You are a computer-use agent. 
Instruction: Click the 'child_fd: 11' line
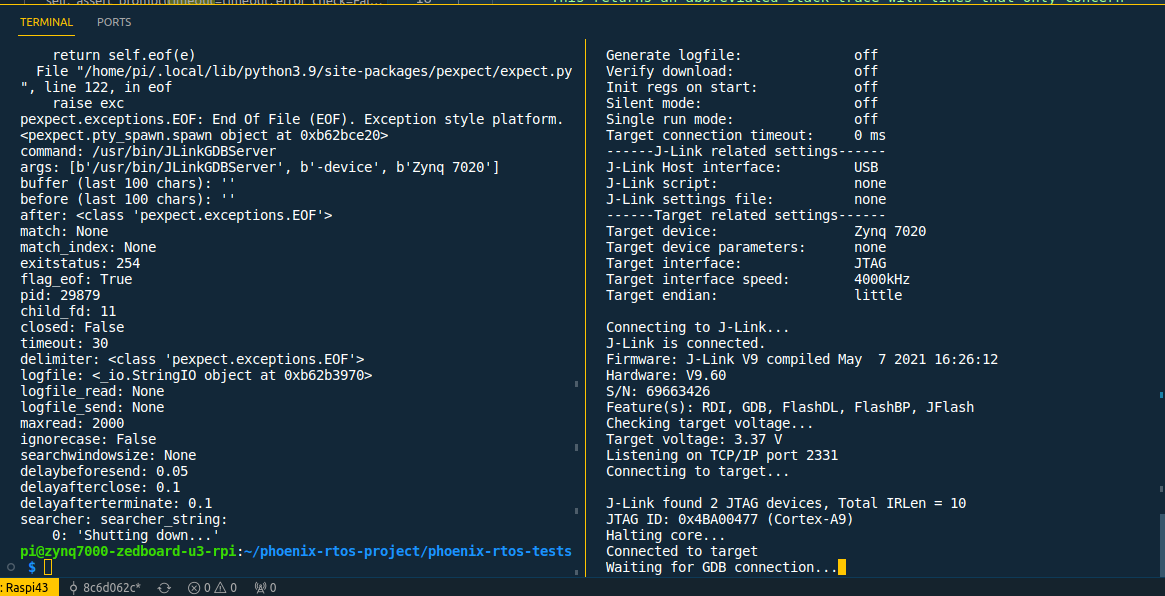68,311
